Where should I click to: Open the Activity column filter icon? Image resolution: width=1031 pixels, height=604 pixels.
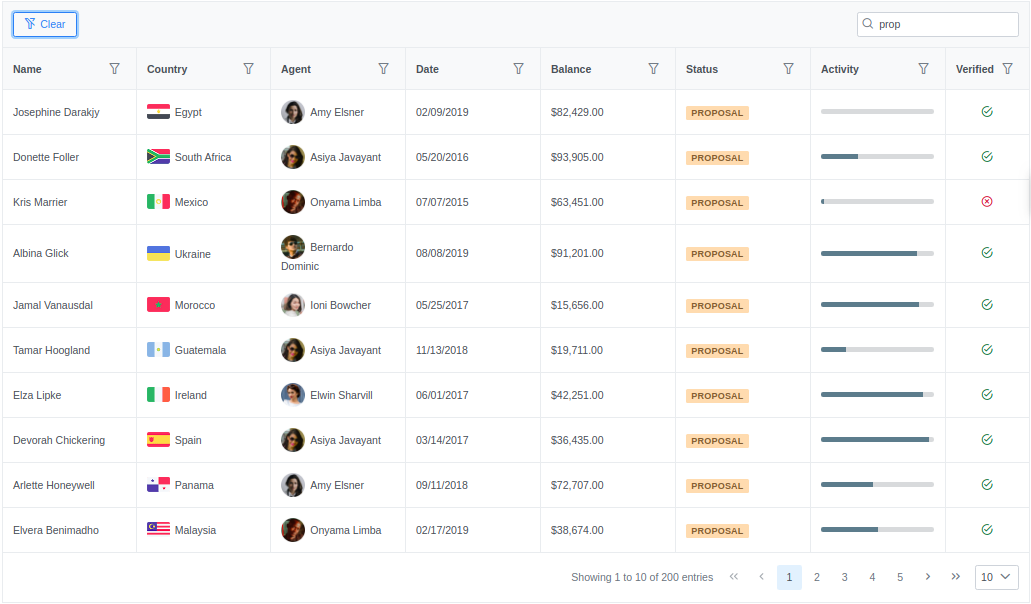click(x=923, y=69)
